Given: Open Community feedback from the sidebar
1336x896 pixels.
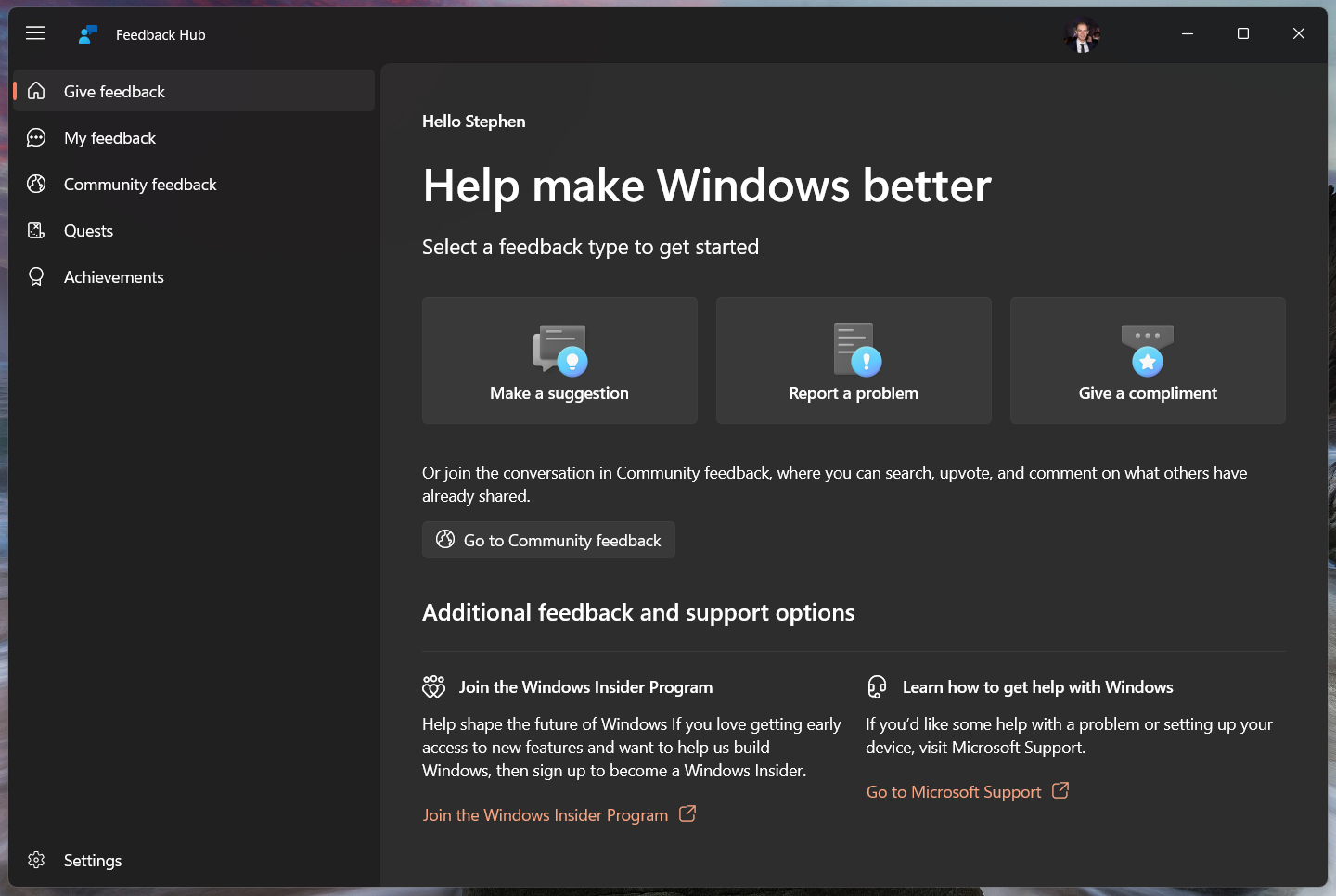Looking at the screenshot, I should pos(194,185).
